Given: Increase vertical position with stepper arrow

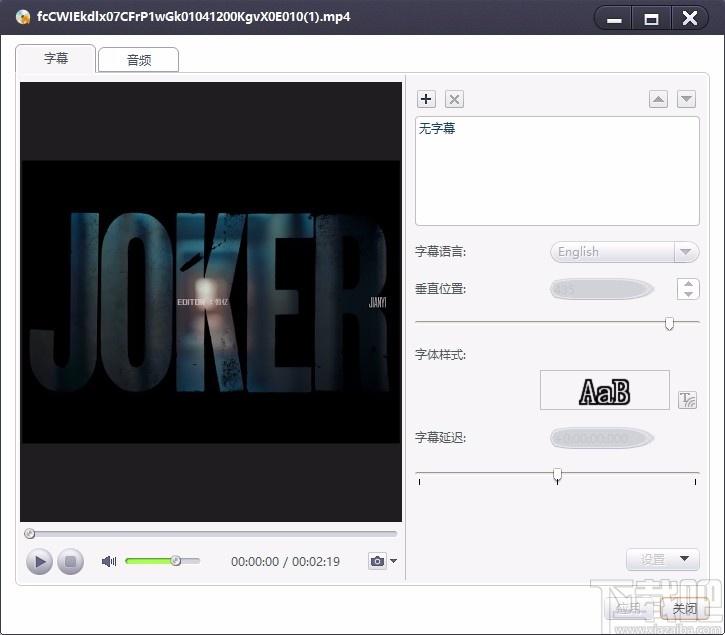Looking at the screenshot, I should [x=687, y=283].
